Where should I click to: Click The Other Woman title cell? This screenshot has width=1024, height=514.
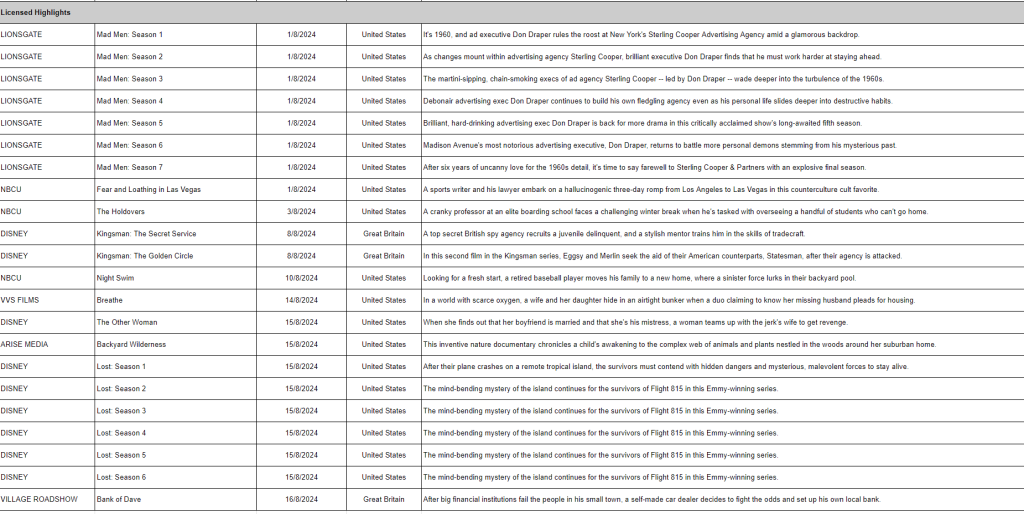[126, 322]
